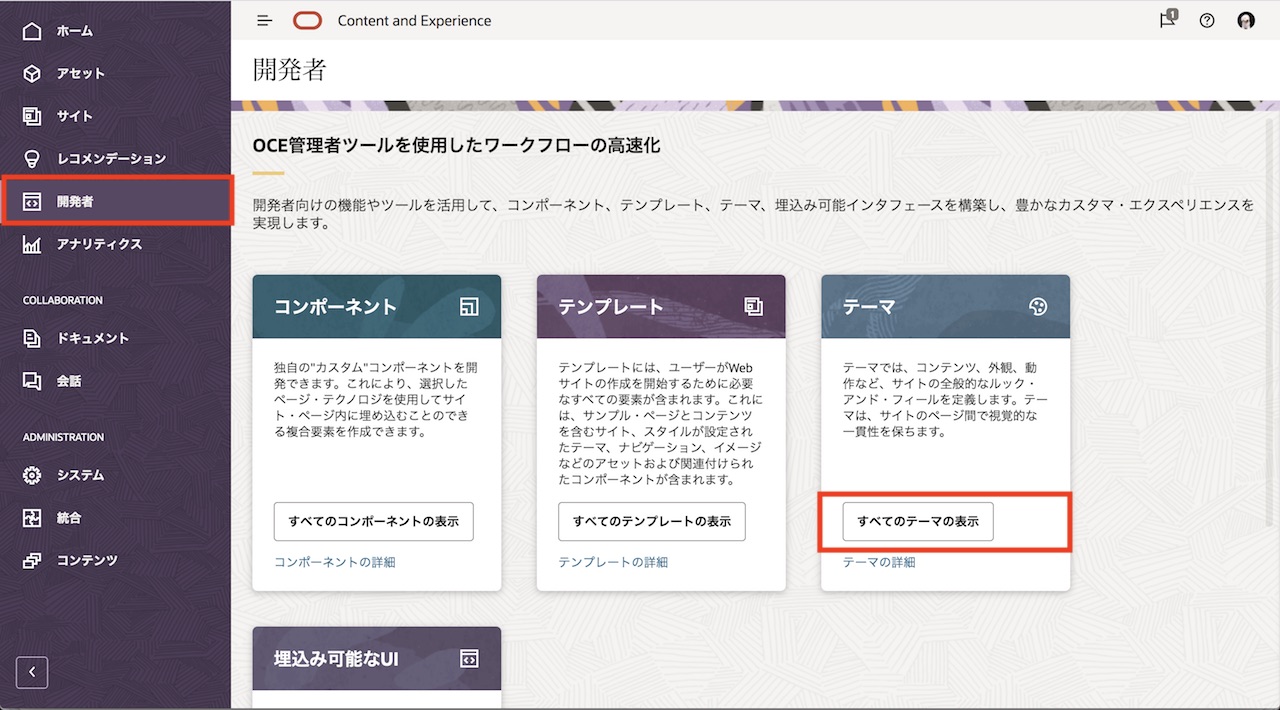Follow the テーマの詳細 link
Screen dimensions: 1280x710
tap(878, 562)
